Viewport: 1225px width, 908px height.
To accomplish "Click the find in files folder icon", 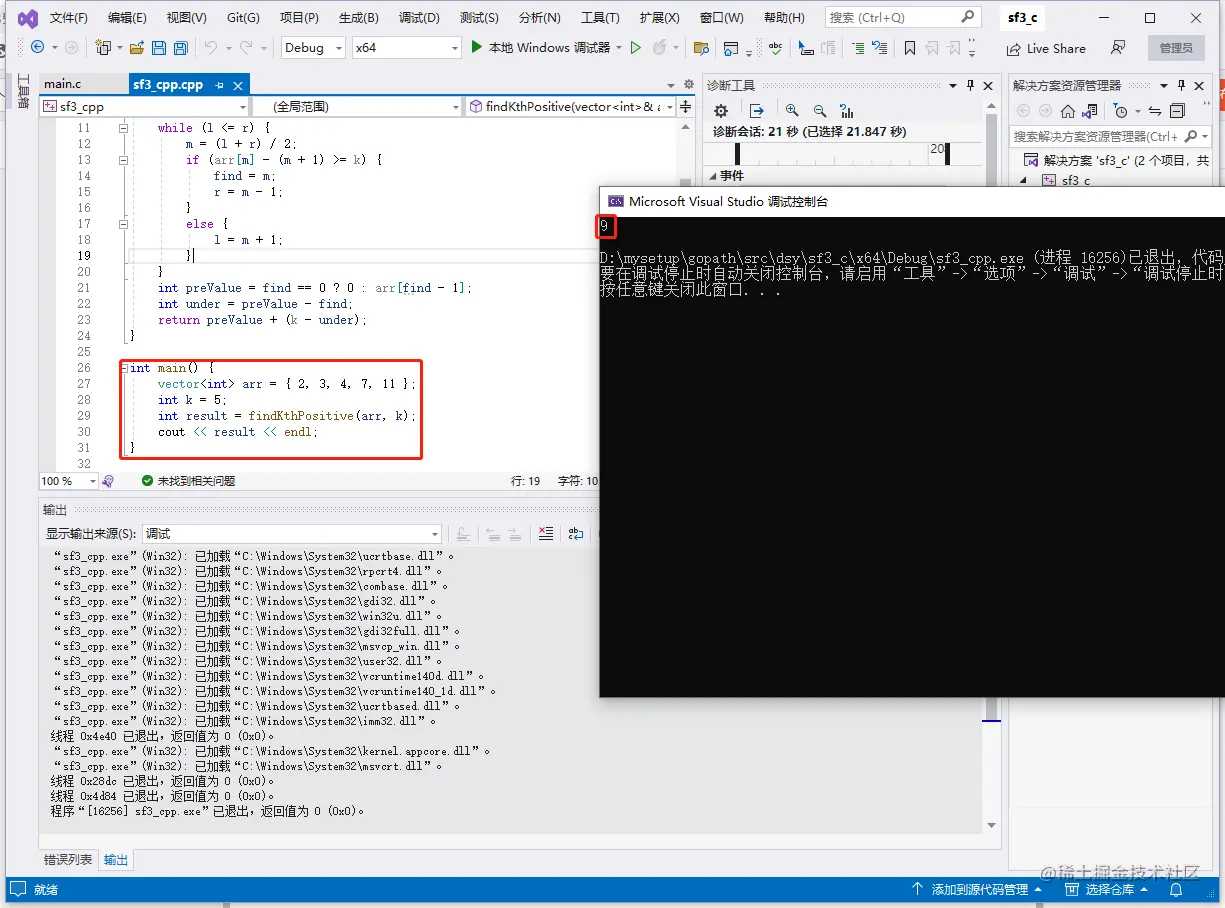I will point(701,48).
